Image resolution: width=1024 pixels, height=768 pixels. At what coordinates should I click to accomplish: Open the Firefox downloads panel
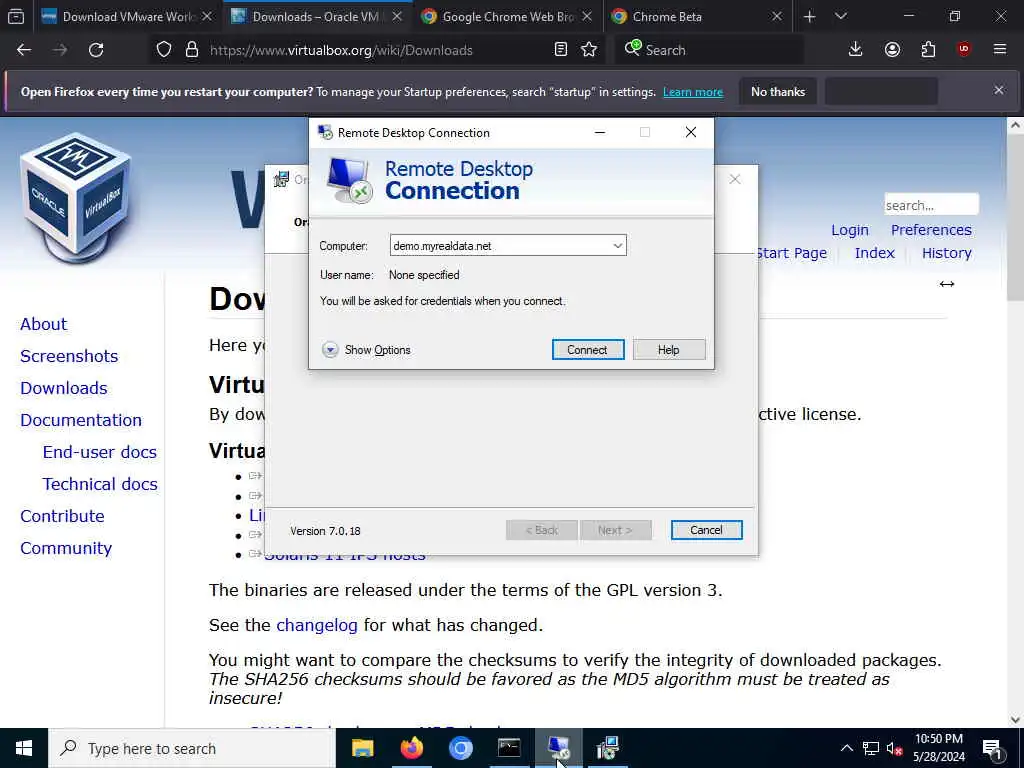pyautogui.click(x=856, y=50)
